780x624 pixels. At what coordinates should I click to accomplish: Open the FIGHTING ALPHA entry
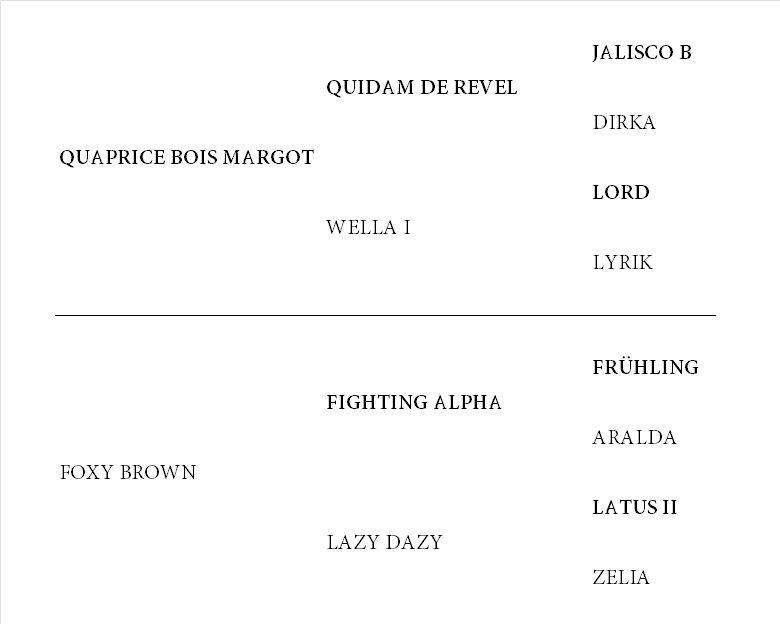click(414, 402)
